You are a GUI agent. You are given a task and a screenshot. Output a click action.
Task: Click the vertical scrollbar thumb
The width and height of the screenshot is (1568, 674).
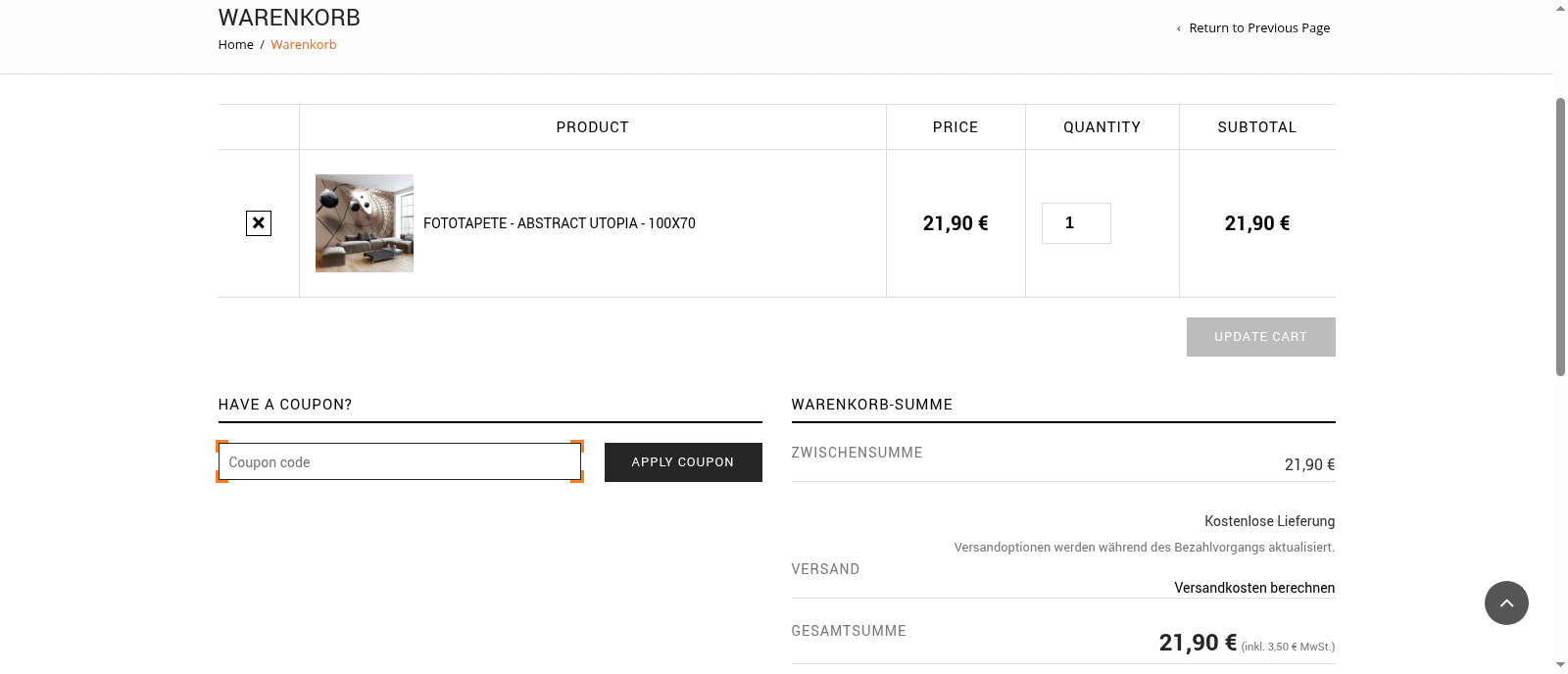pos(1560,235)
